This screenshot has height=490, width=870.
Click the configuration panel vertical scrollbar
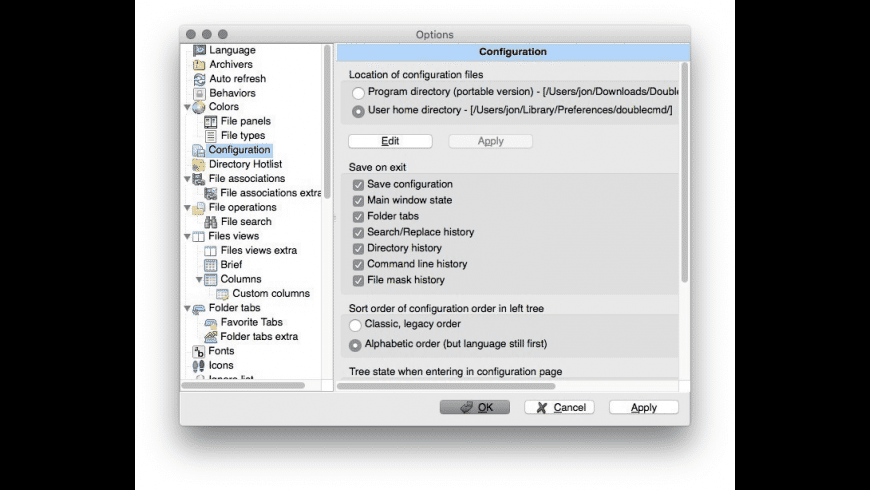pyautogui.click(x=685, y=172)
